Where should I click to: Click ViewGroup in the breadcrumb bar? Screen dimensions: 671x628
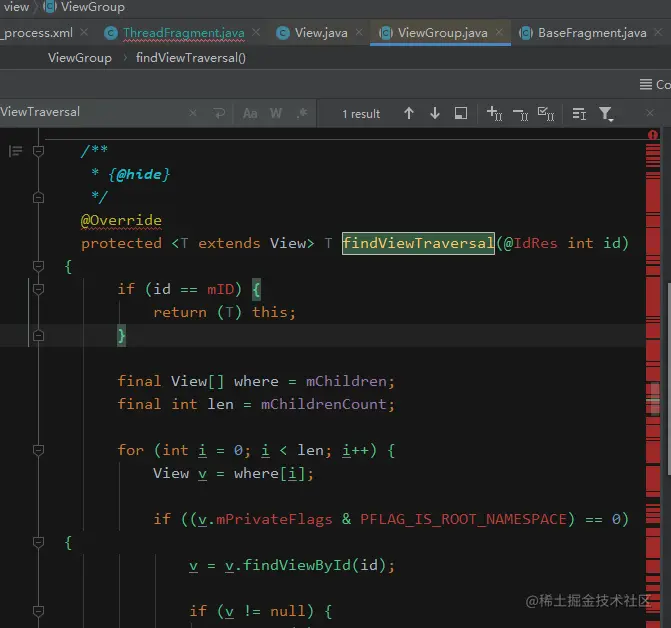tap(80, 58)
